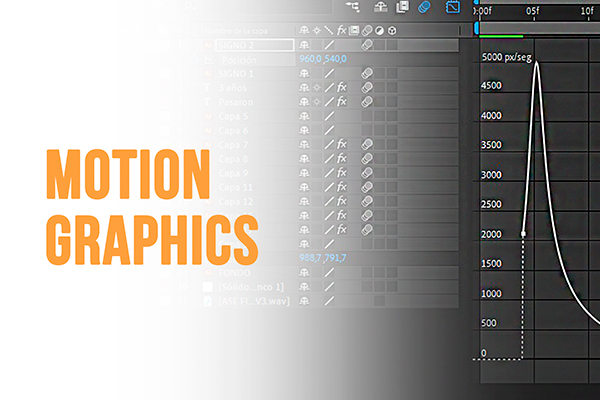Viewport: 600px width, 400px height.
Task: Click the quality column header icon
Action: tap(329, 30)
